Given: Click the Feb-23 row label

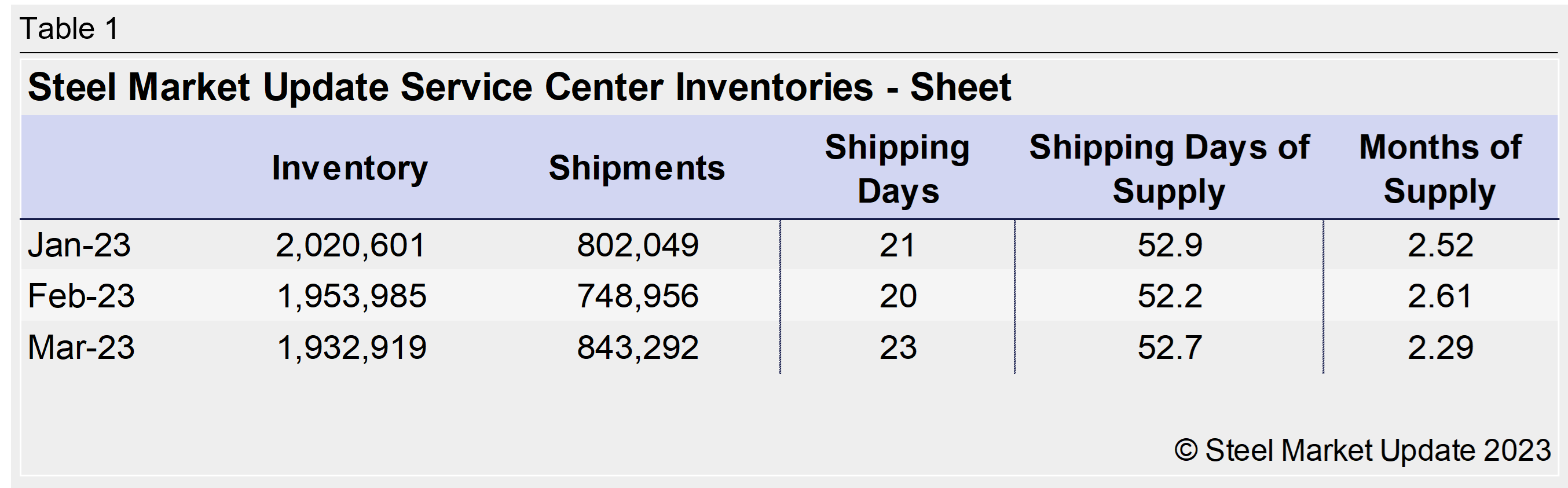Looking at the screenshot, I should (81, 296).
